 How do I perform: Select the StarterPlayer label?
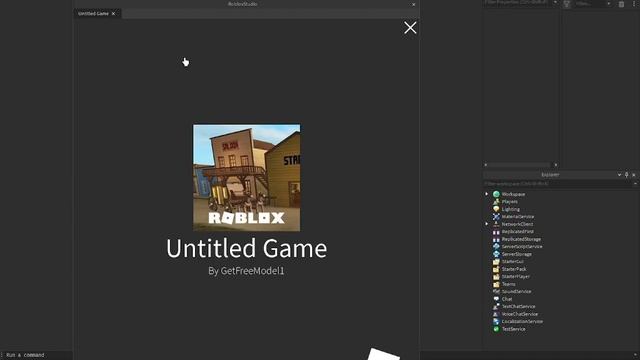pyautogui.click(x=516, y=276)
